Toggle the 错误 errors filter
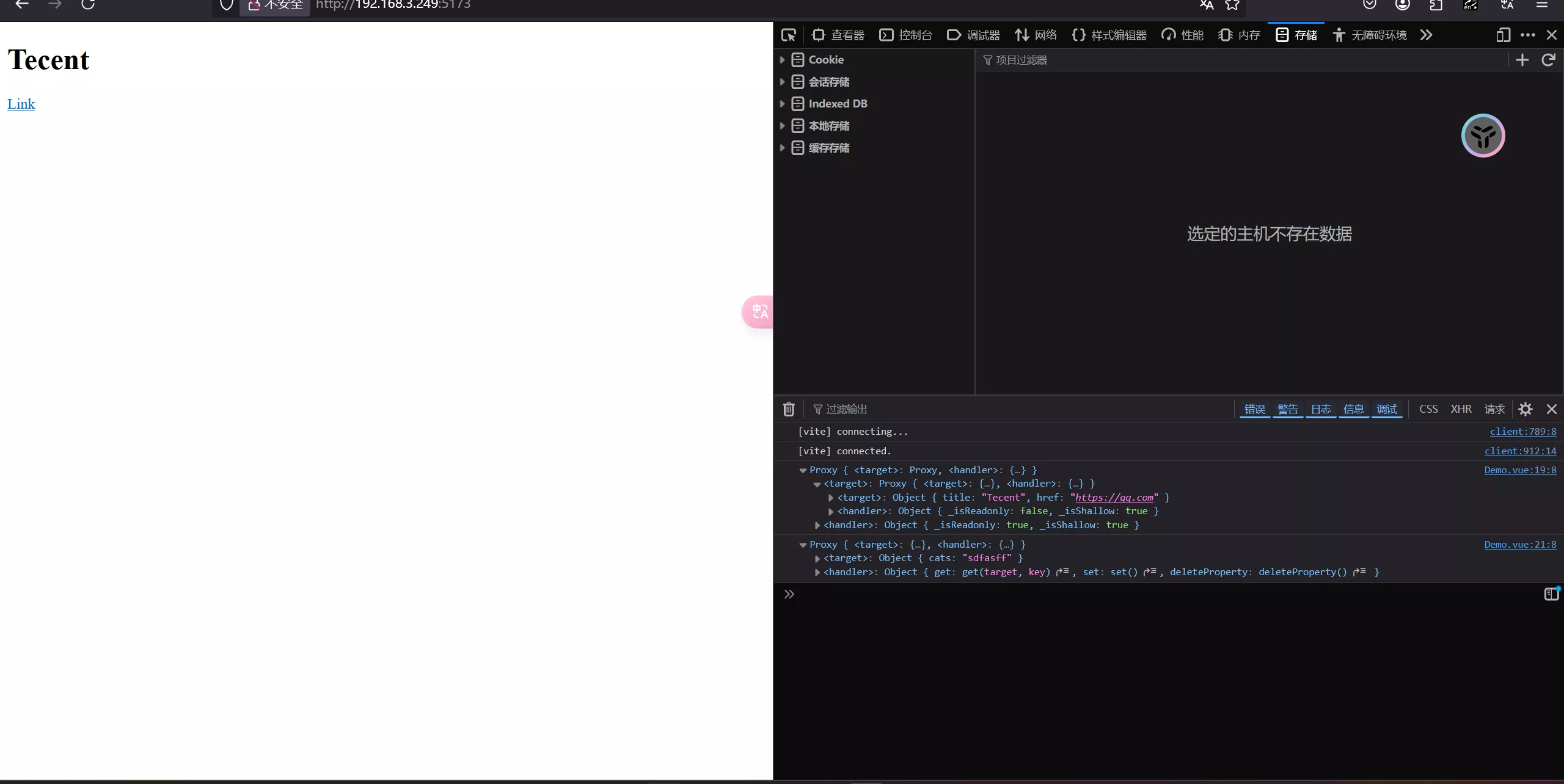Viewport: 1564px width, 784px height. (x=1255, y=409)
